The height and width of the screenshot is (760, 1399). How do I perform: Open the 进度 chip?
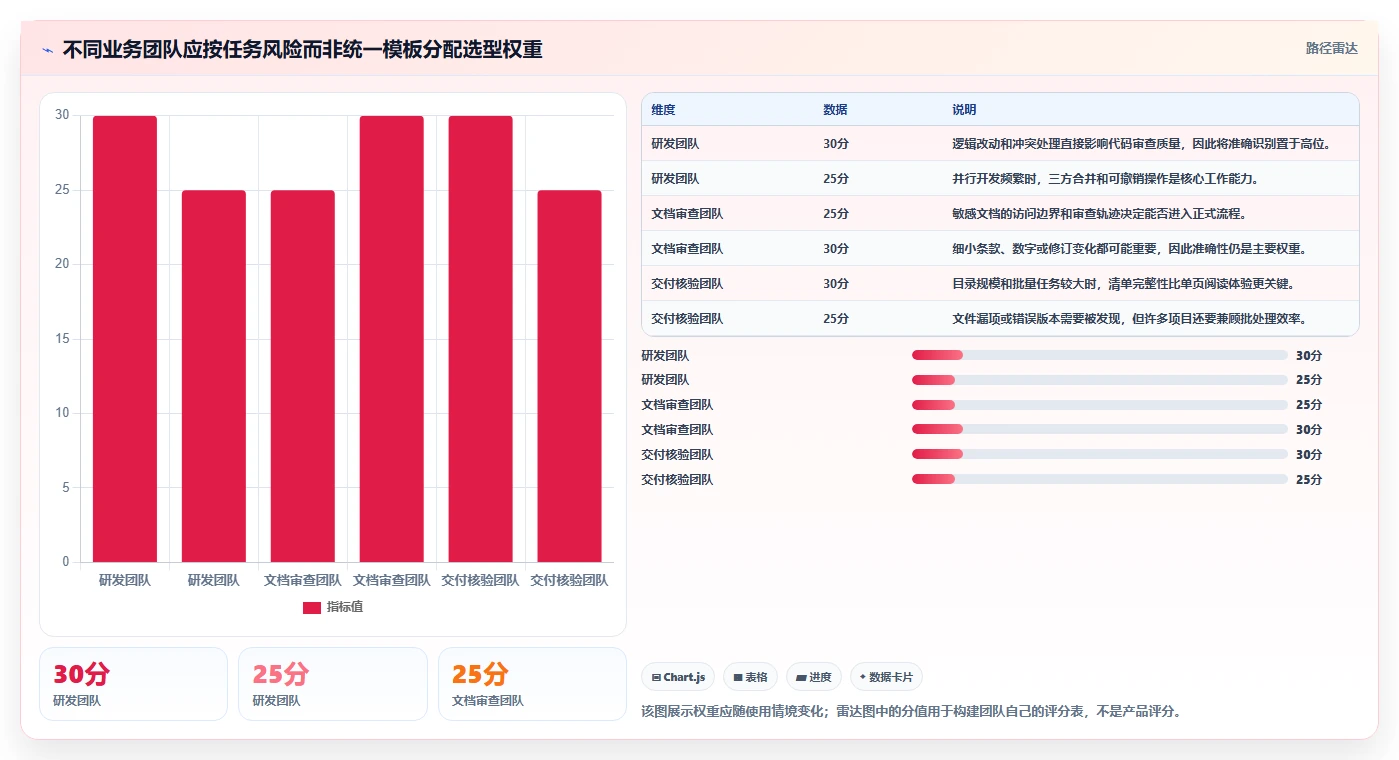click(814, 677)
